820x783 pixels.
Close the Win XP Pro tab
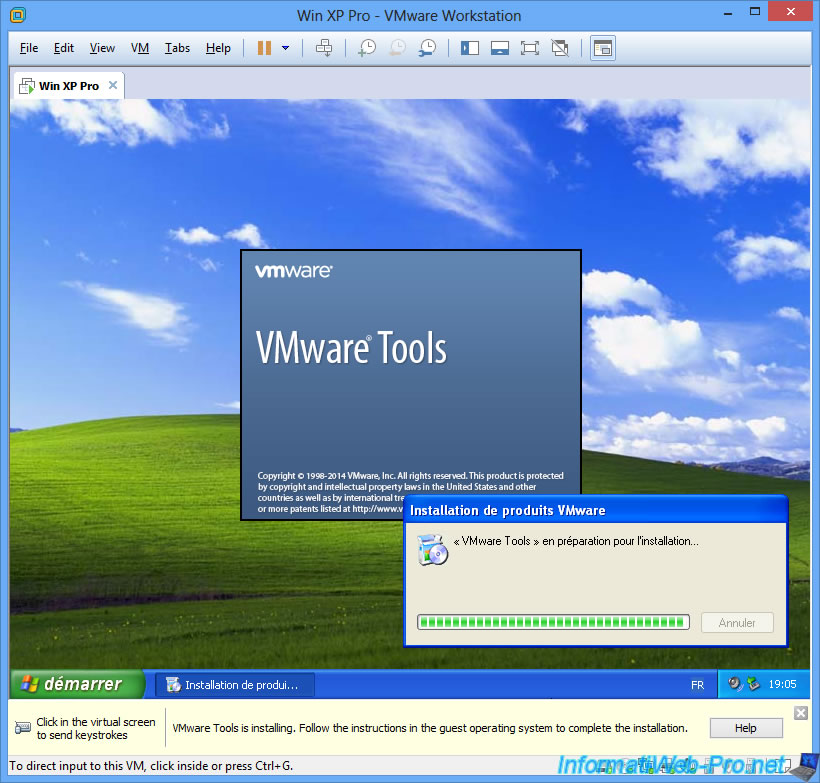point(112,85)
